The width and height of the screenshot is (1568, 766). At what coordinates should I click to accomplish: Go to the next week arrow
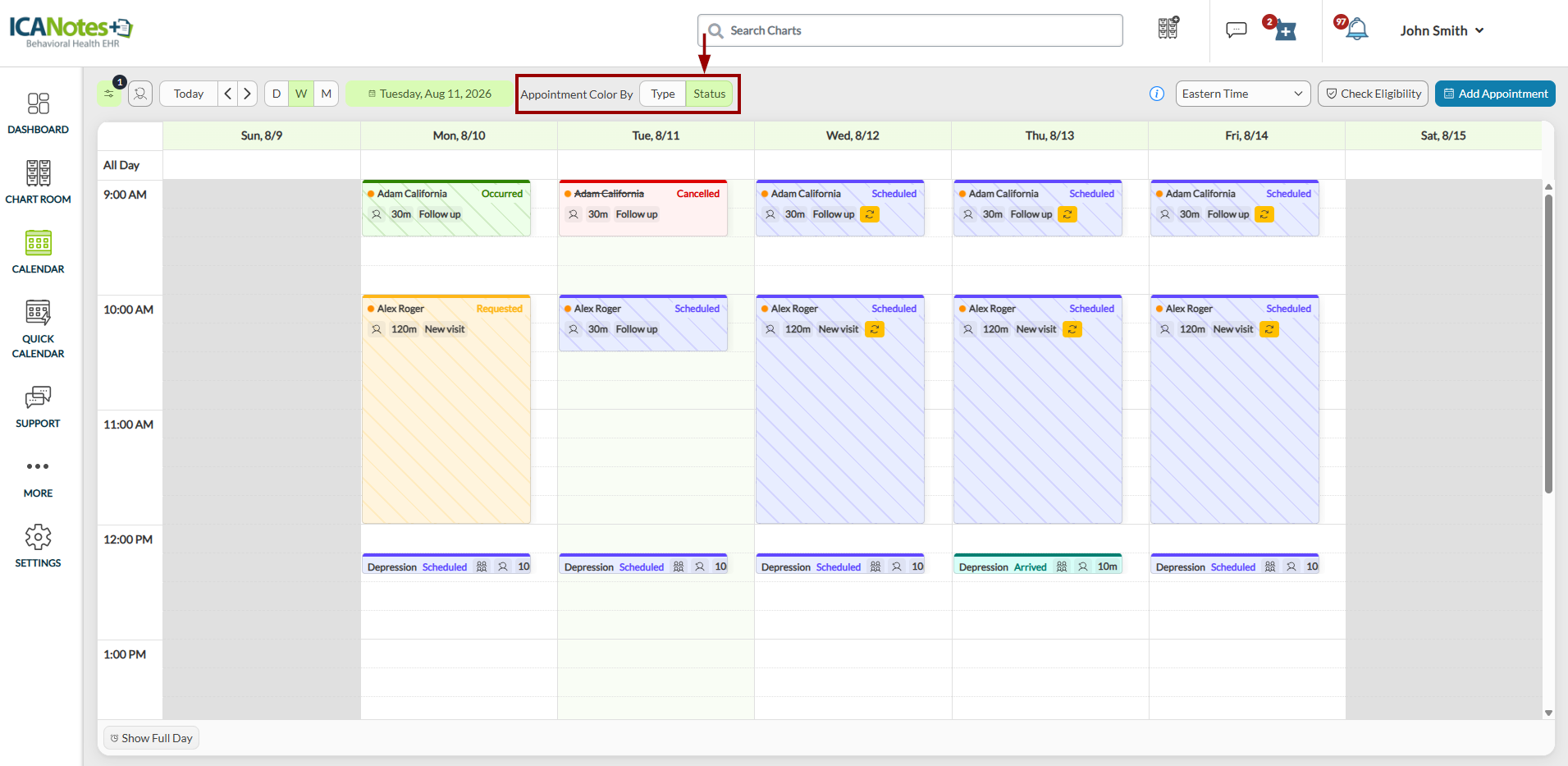247,94
